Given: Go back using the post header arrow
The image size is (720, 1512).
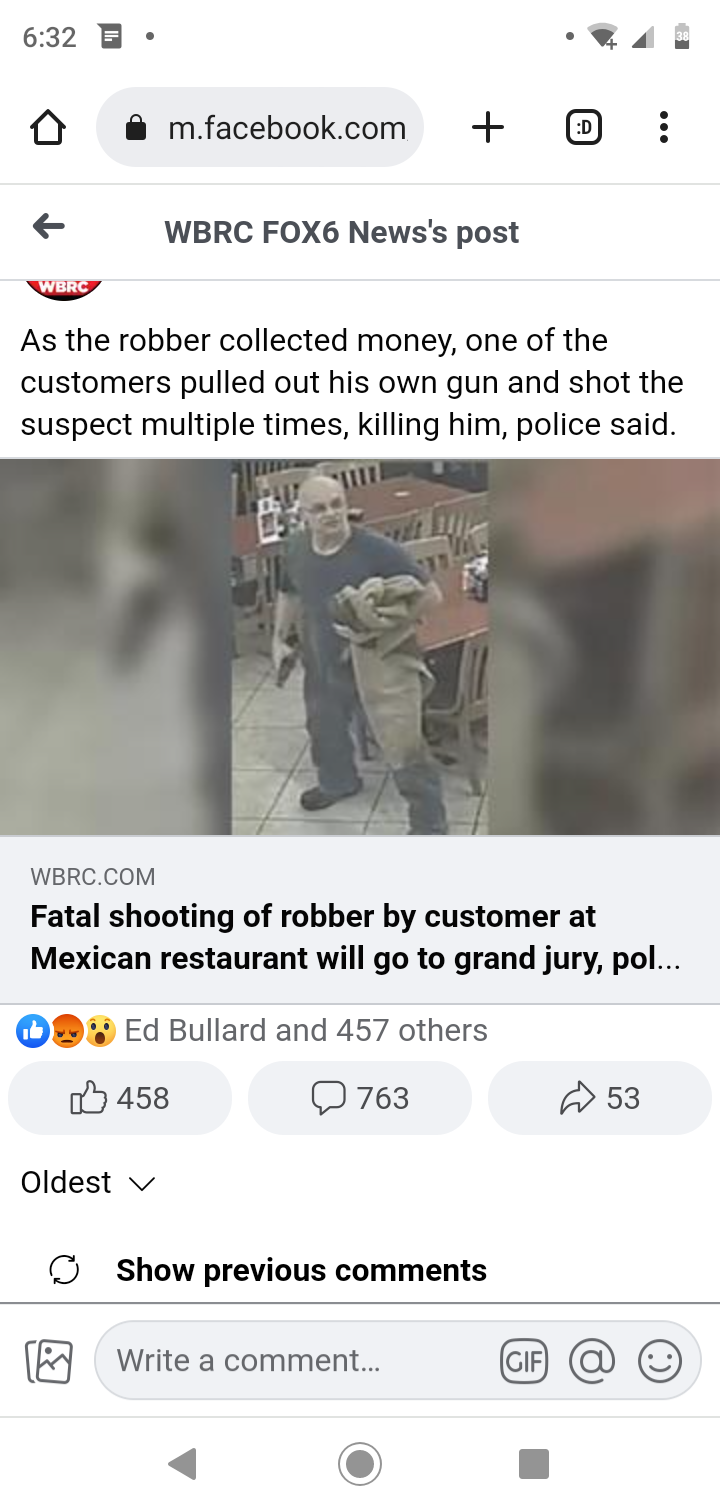Looking at the screenshot, I should click(48, 227).
